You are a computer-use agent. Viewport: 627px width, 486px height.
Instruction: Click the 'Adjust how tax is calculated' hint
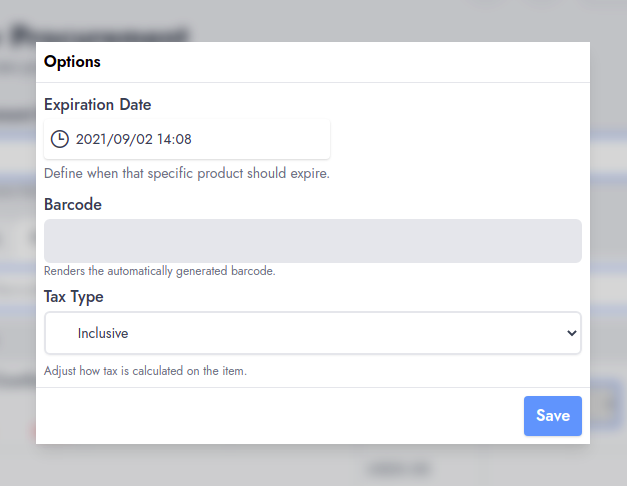point(145,371)
